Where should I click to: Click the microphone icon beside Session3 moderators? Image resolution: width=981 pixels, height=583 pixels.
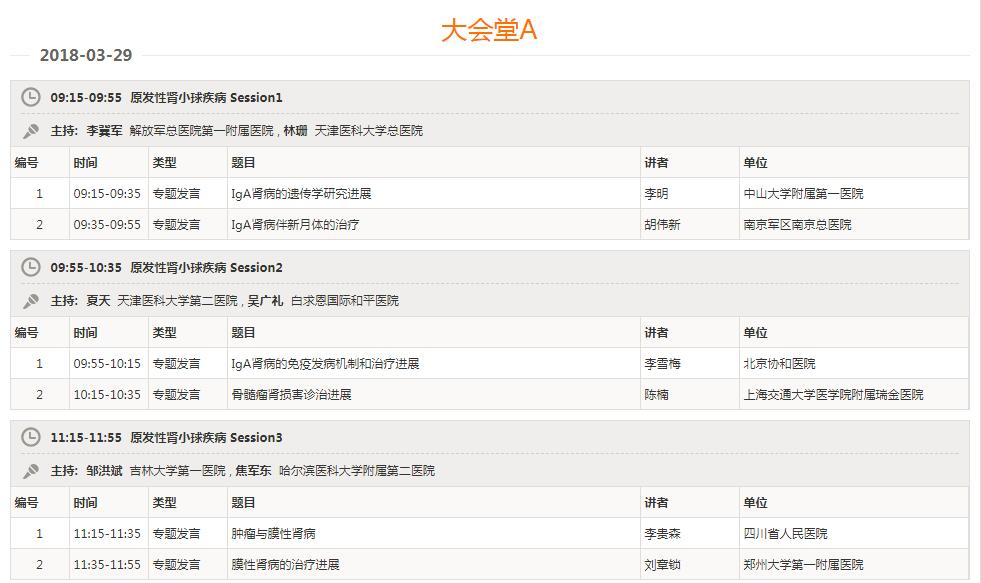[29, 469]
